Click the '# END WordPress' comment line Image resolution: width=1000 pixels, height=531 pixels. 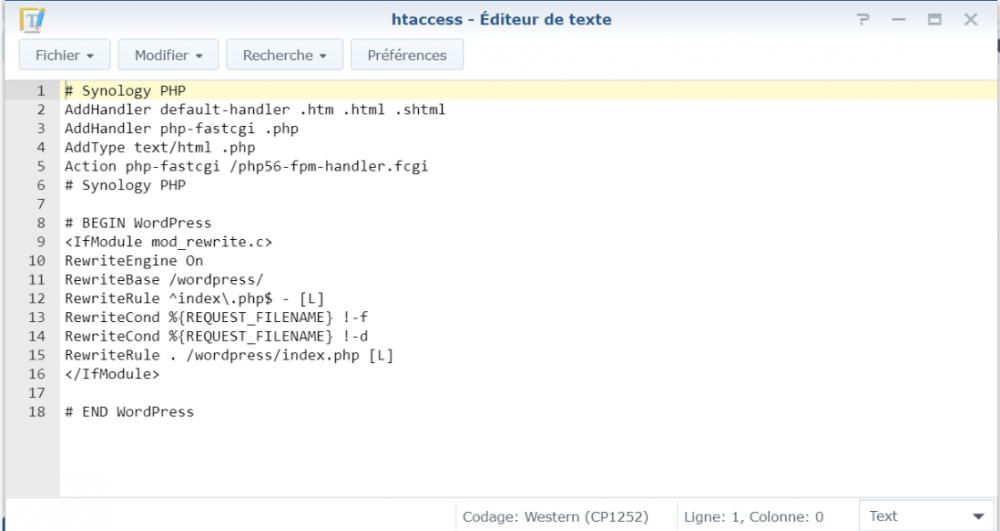pos(129,411)
